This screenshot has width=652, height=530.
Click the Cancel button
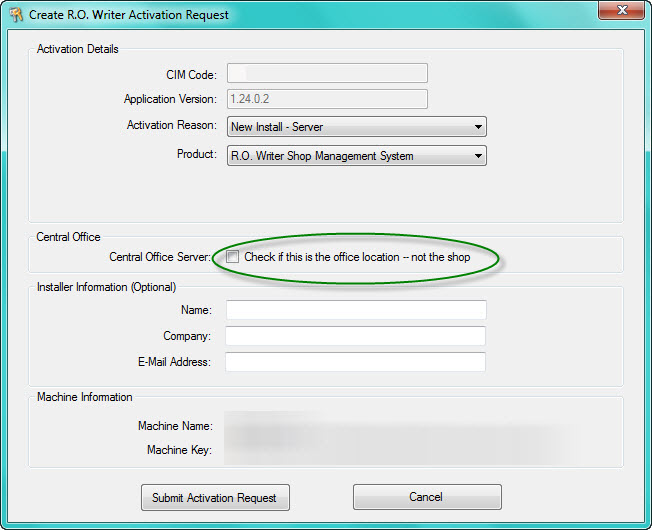[427, 497]
